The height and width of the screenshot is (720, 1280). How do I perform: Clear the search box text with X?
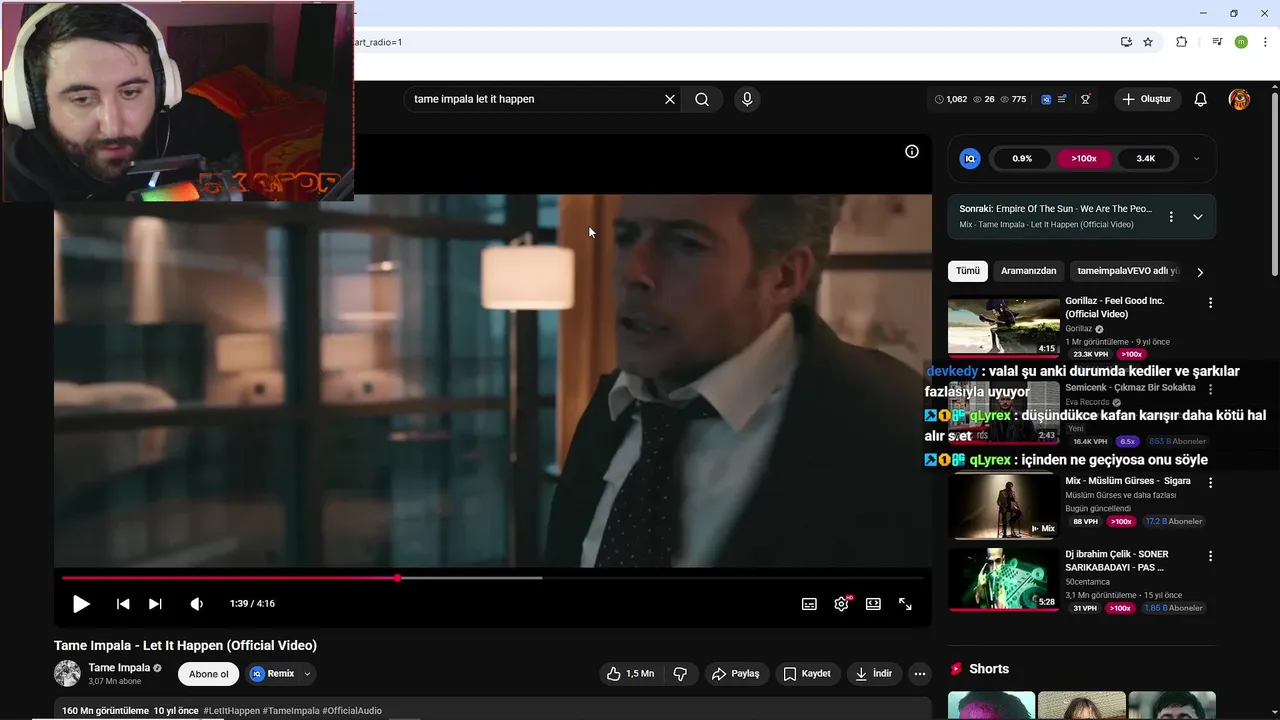point(670,99)
